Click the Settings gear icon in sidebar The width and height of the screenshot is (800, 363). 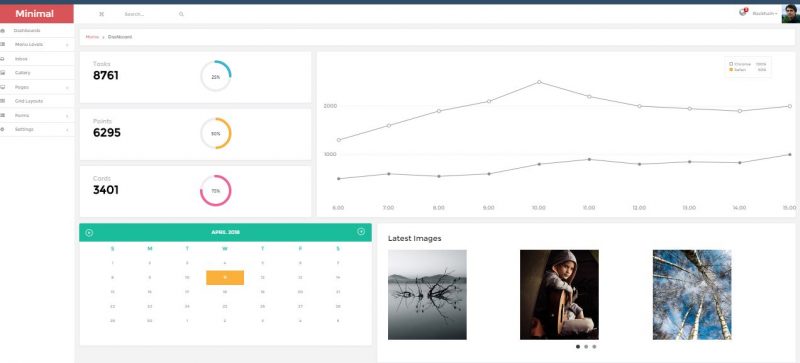(3, 129)
